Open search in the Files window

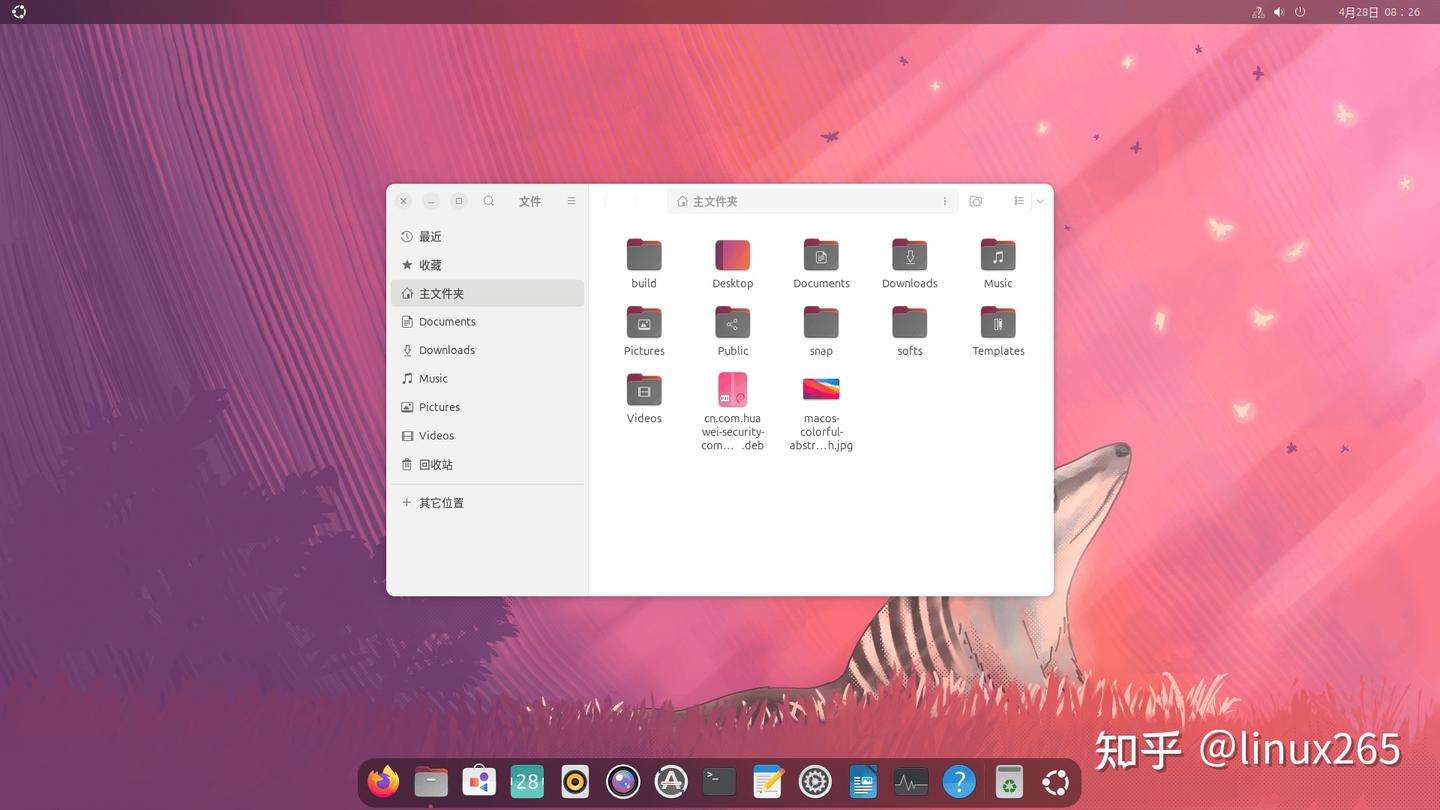point(488,201)
